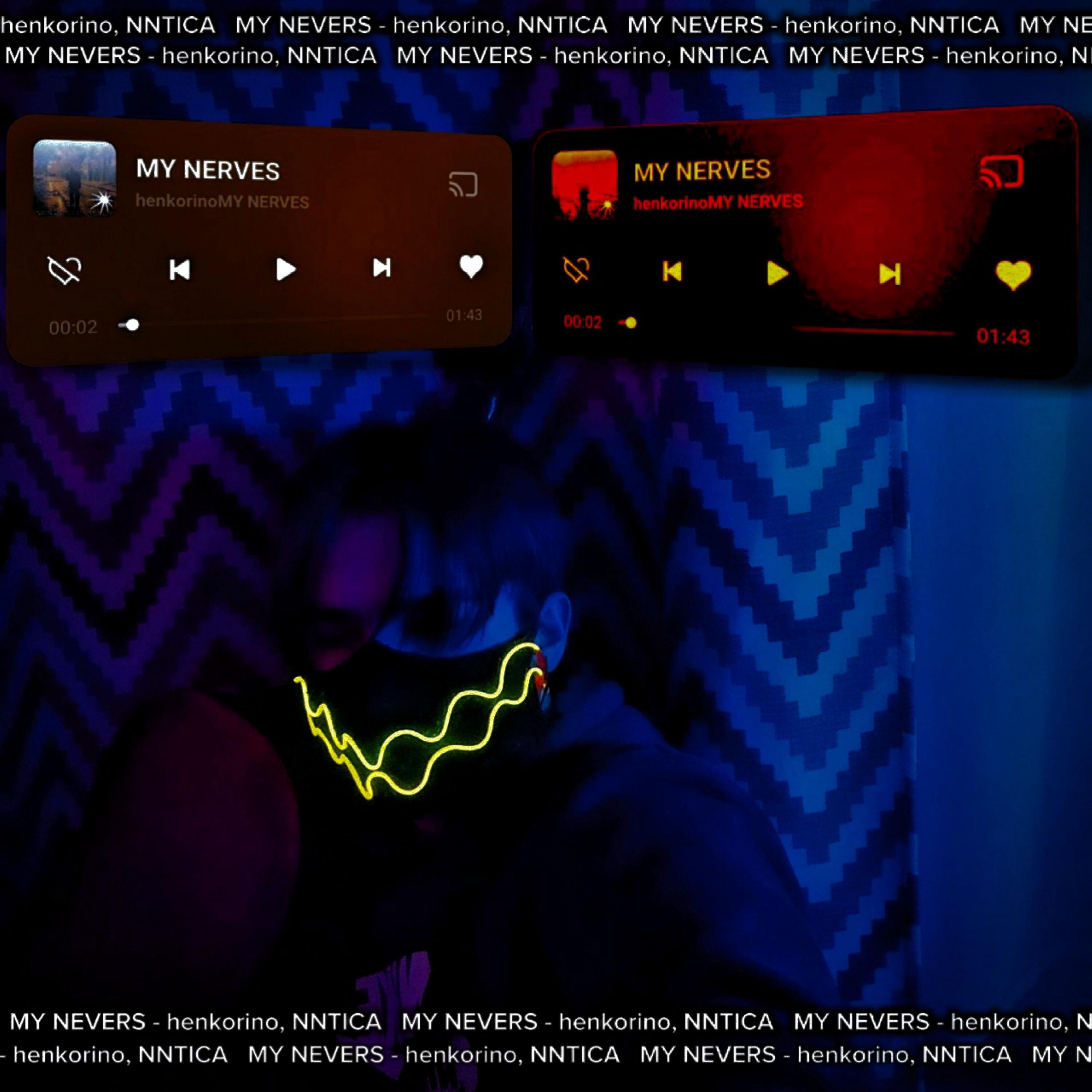The image size is (1092, 1092).
Task: Click the yellow "MY NERVES" title
Action: pyautogui.click(x=702, y=171)
